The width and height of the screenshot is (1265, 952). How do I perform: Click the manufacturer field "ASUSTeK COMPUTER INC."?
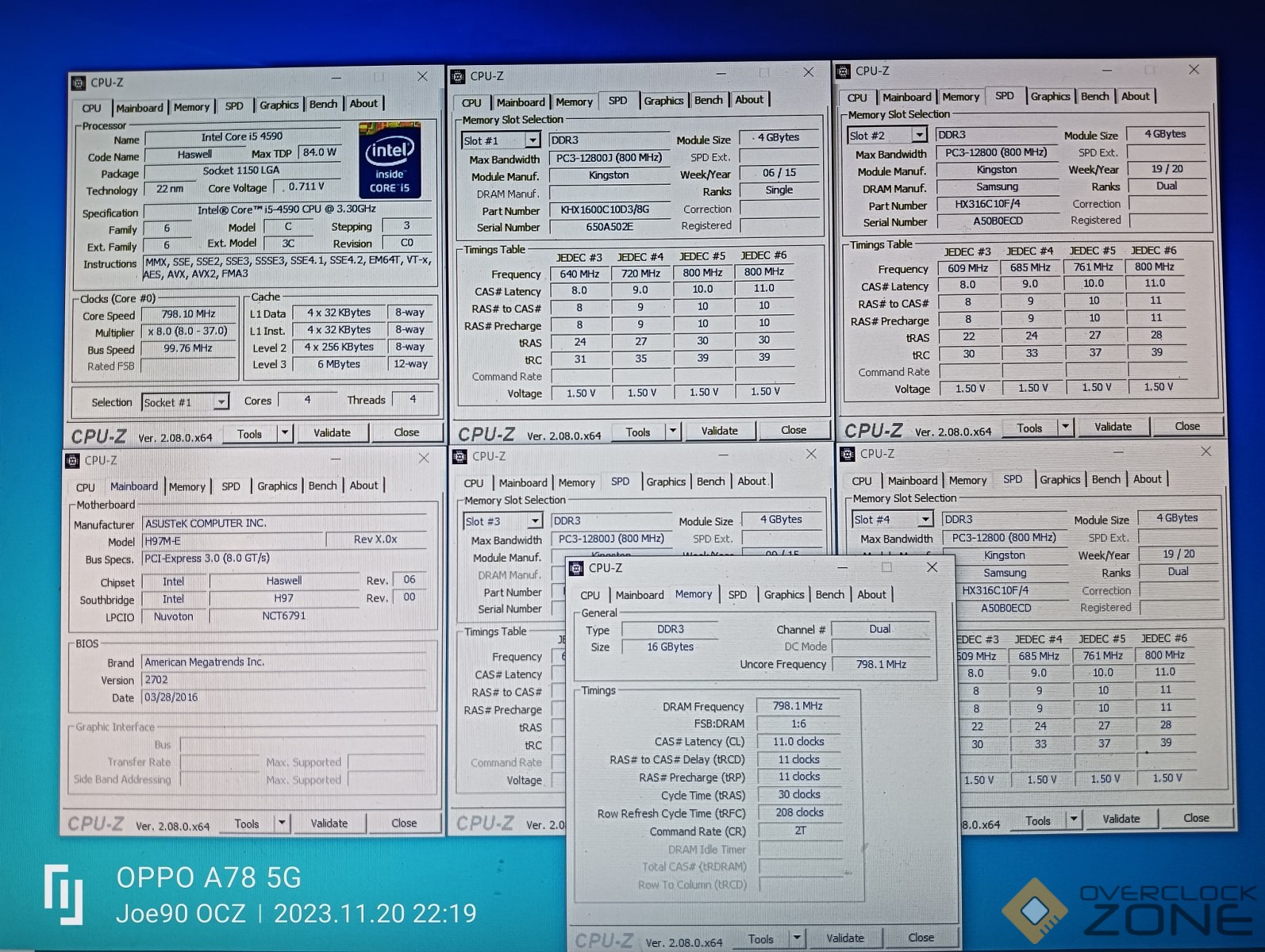284,524
